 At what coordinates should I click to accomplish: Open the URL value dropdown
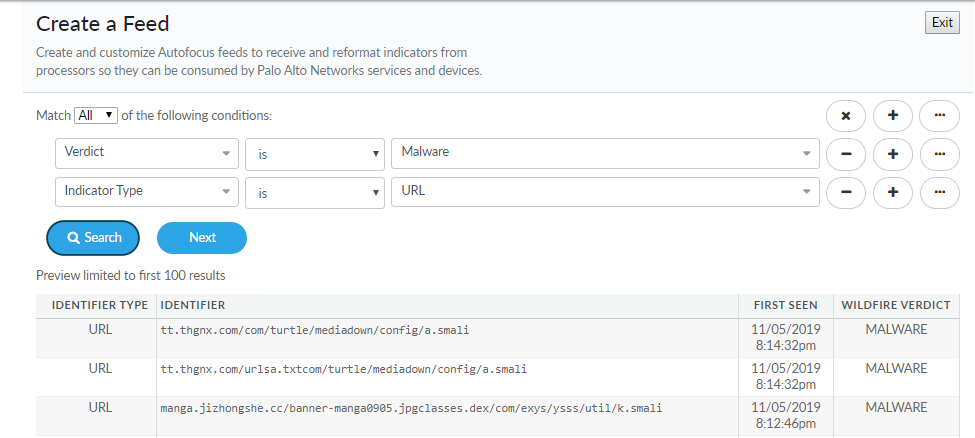click(x=605, y=191)
